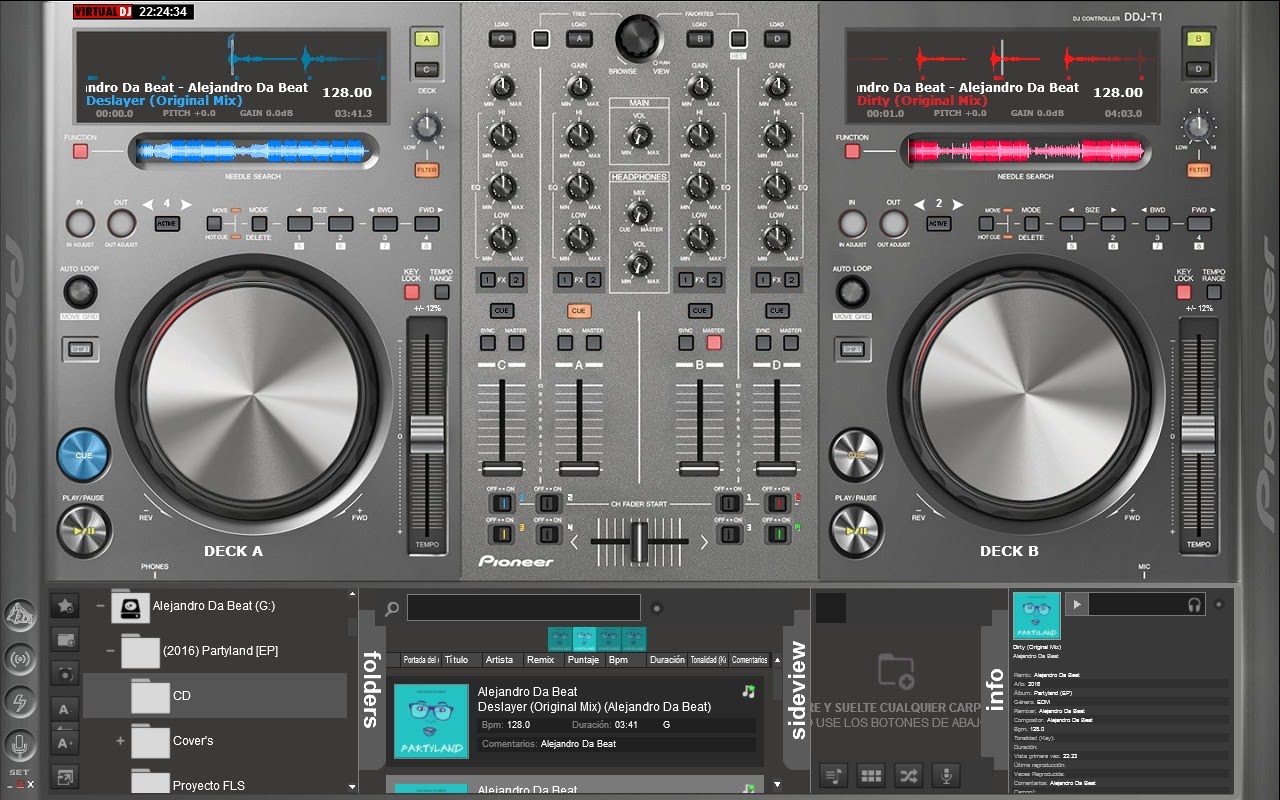Click the disc filter folder icon in sidebar

[x=65, y=672]
